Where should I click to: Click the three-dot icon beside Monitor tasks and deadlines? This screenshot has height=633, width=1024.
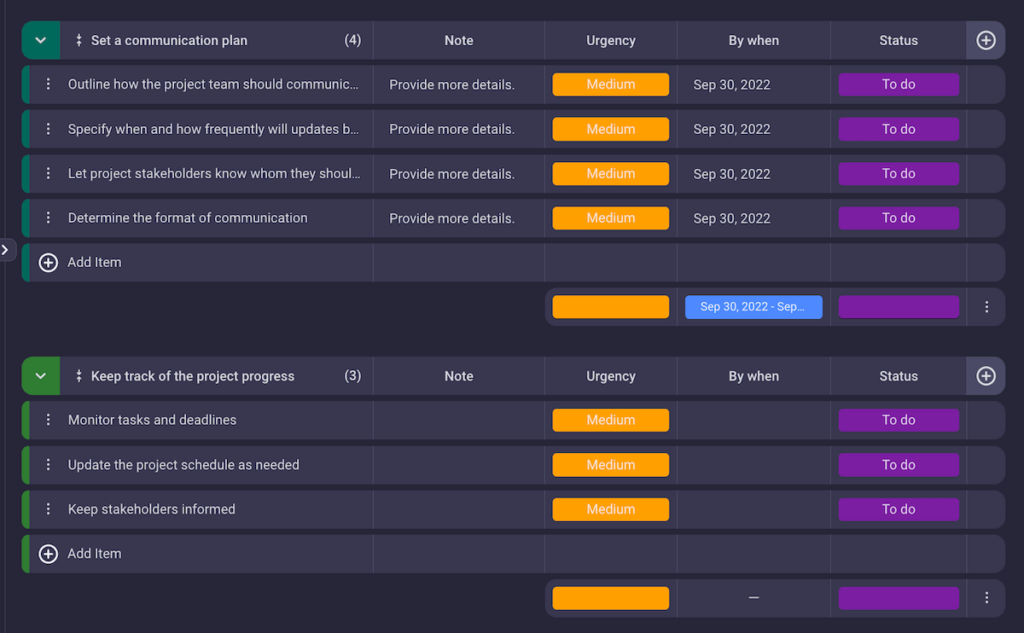pyautogui.click(x=47, y=419)
